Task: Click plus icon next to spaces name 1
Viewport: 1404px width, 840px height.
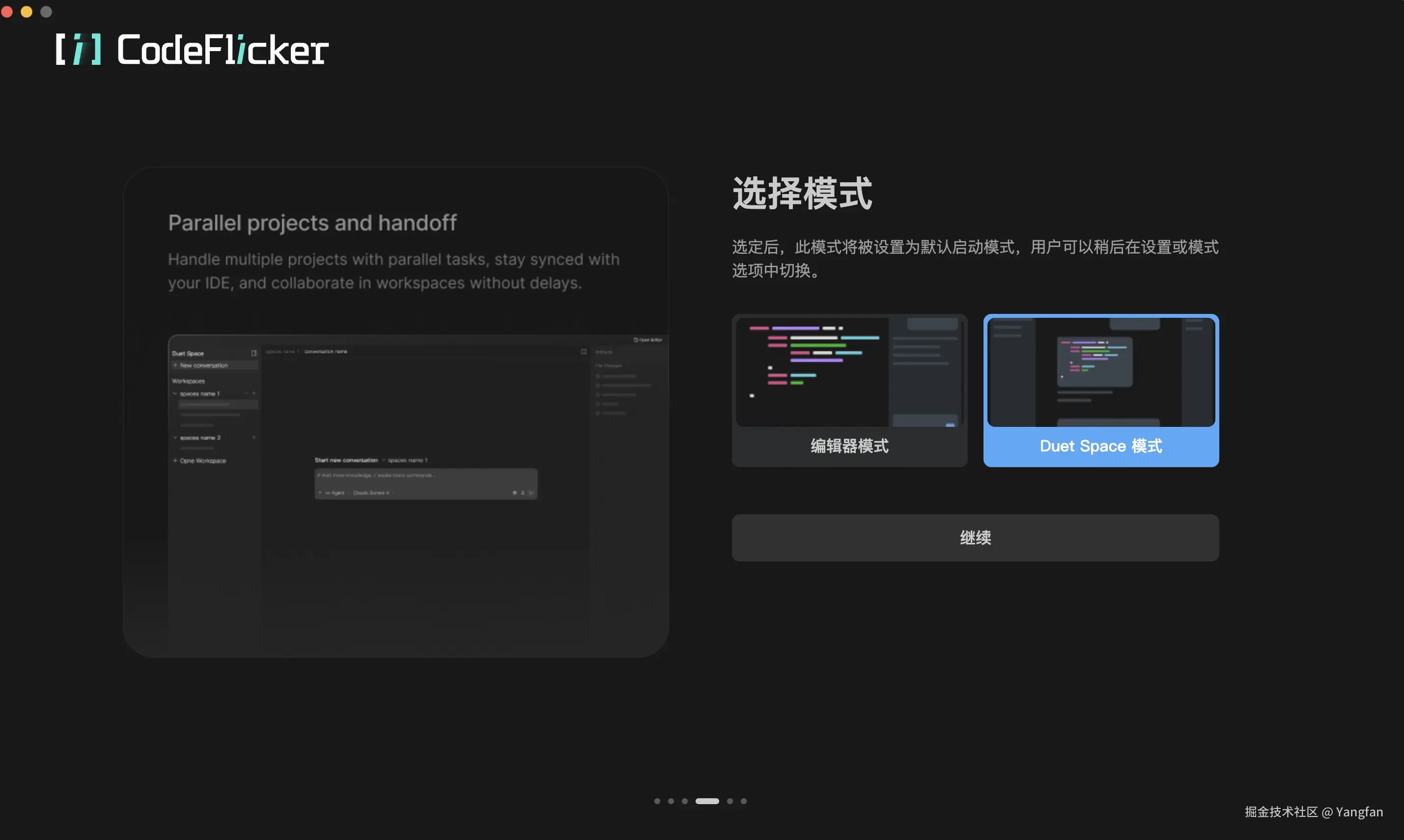Action: (x=253, y=393)
